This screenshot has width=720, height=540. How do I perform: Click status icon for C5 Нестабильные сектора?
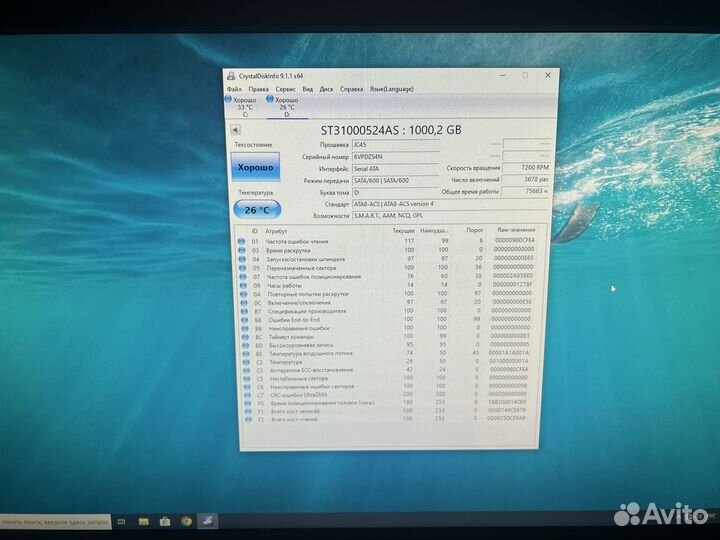coord(247,378)
